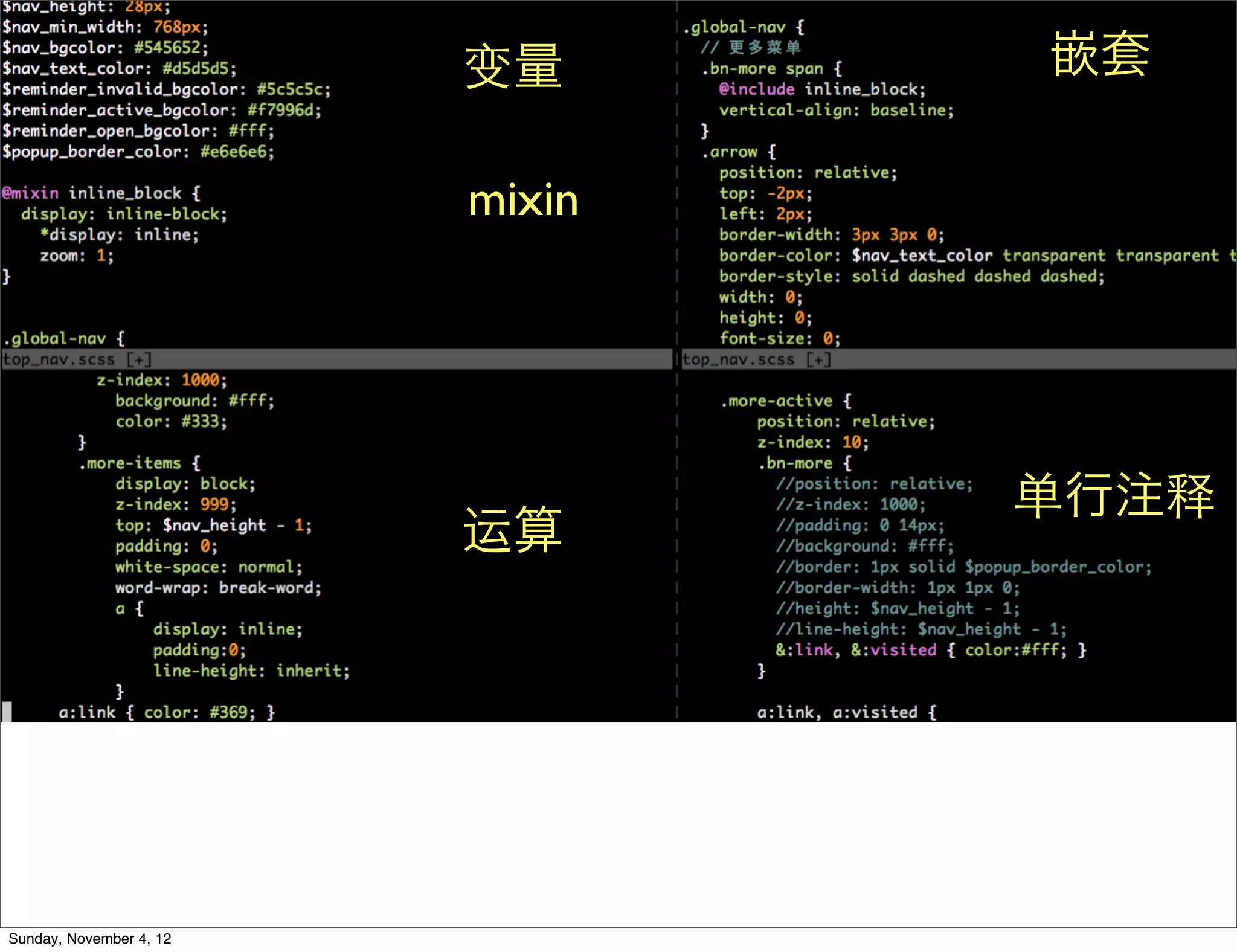Click line-height: inherit line
1237x952 pixels.
(x=251, y=671)
